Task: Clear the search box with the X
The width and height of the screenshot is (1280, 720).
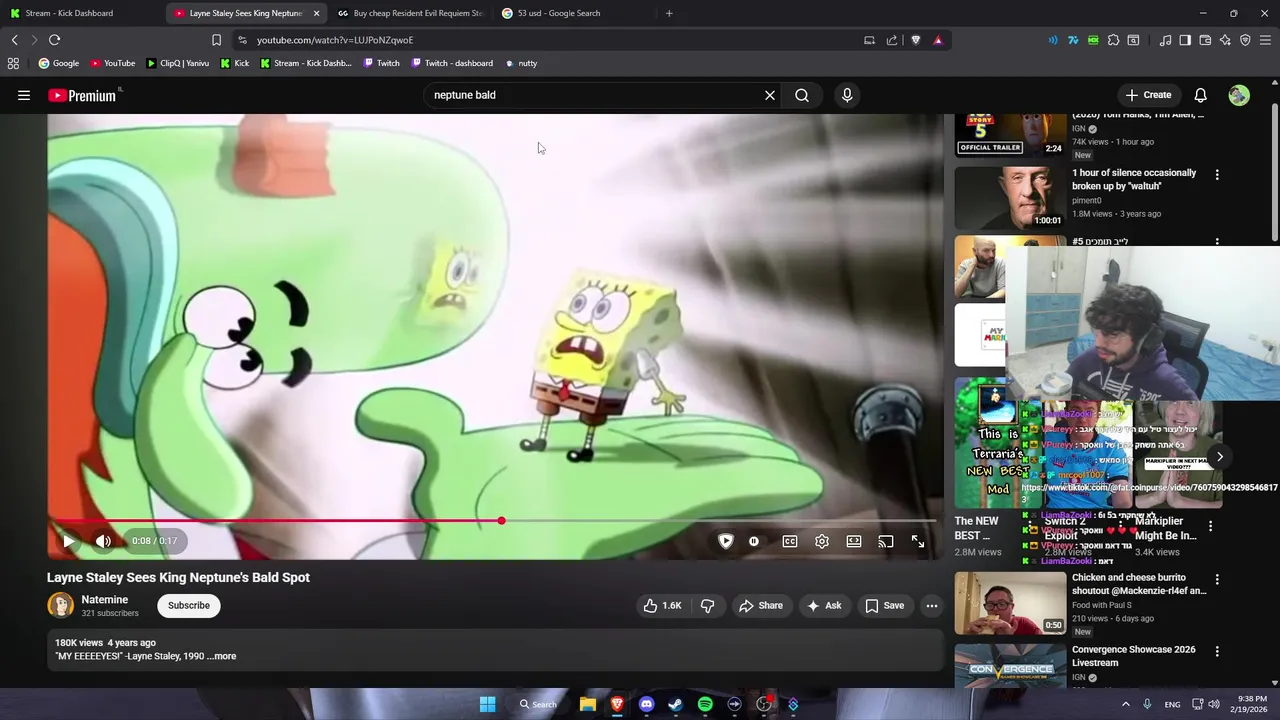Action: tap(770, 95)
